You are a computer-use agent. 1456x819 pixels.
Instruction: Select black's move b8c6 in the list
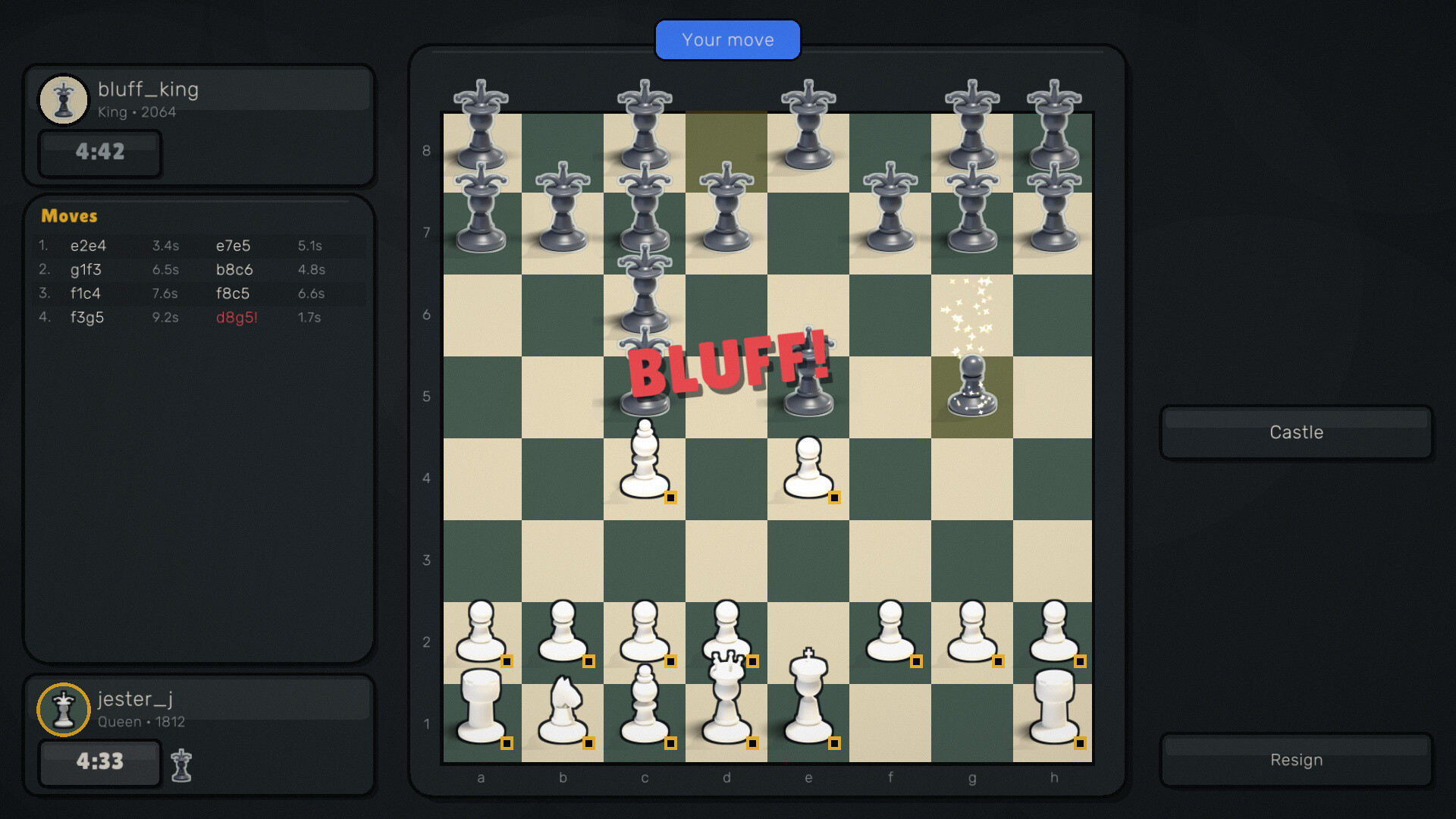[234, 269]
